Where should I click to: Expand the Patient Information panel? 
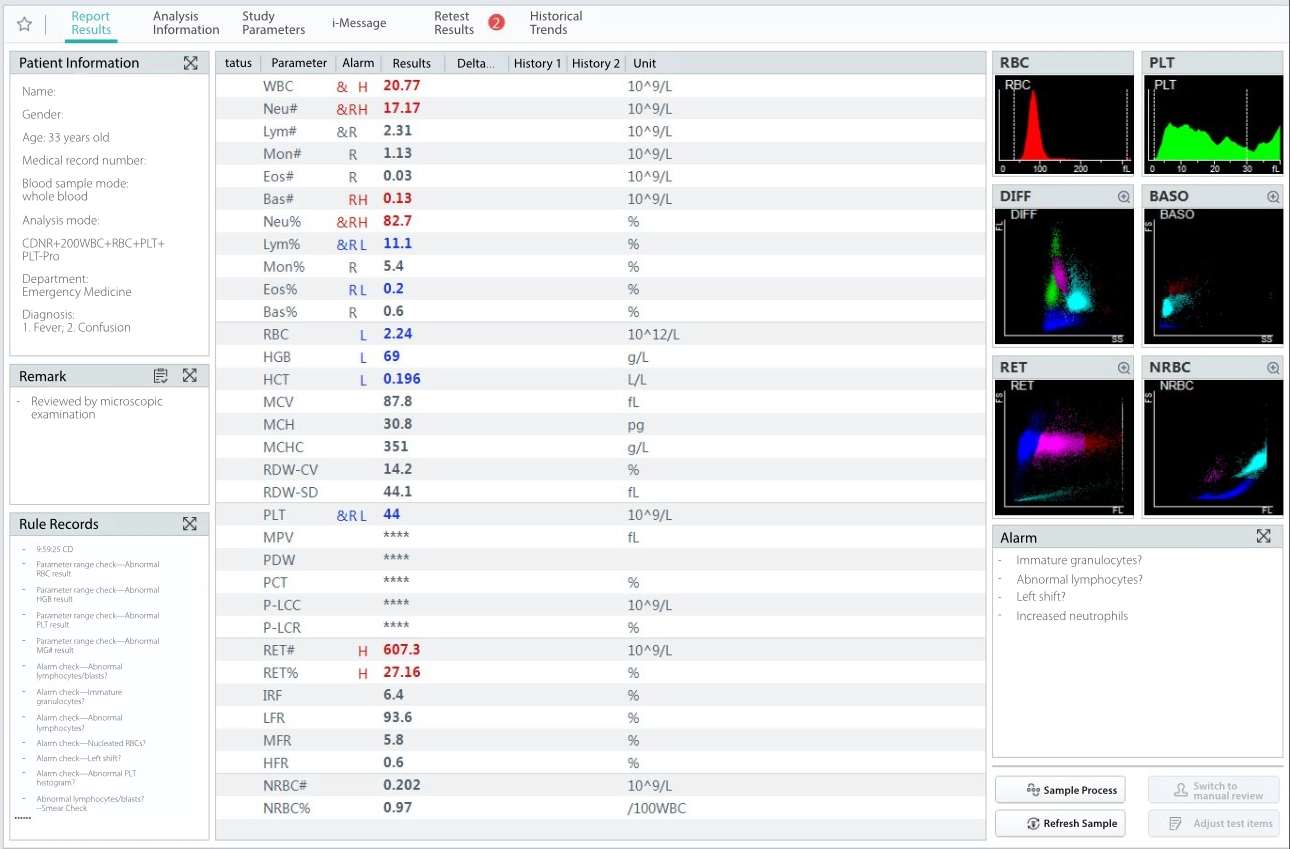[190, 63]
